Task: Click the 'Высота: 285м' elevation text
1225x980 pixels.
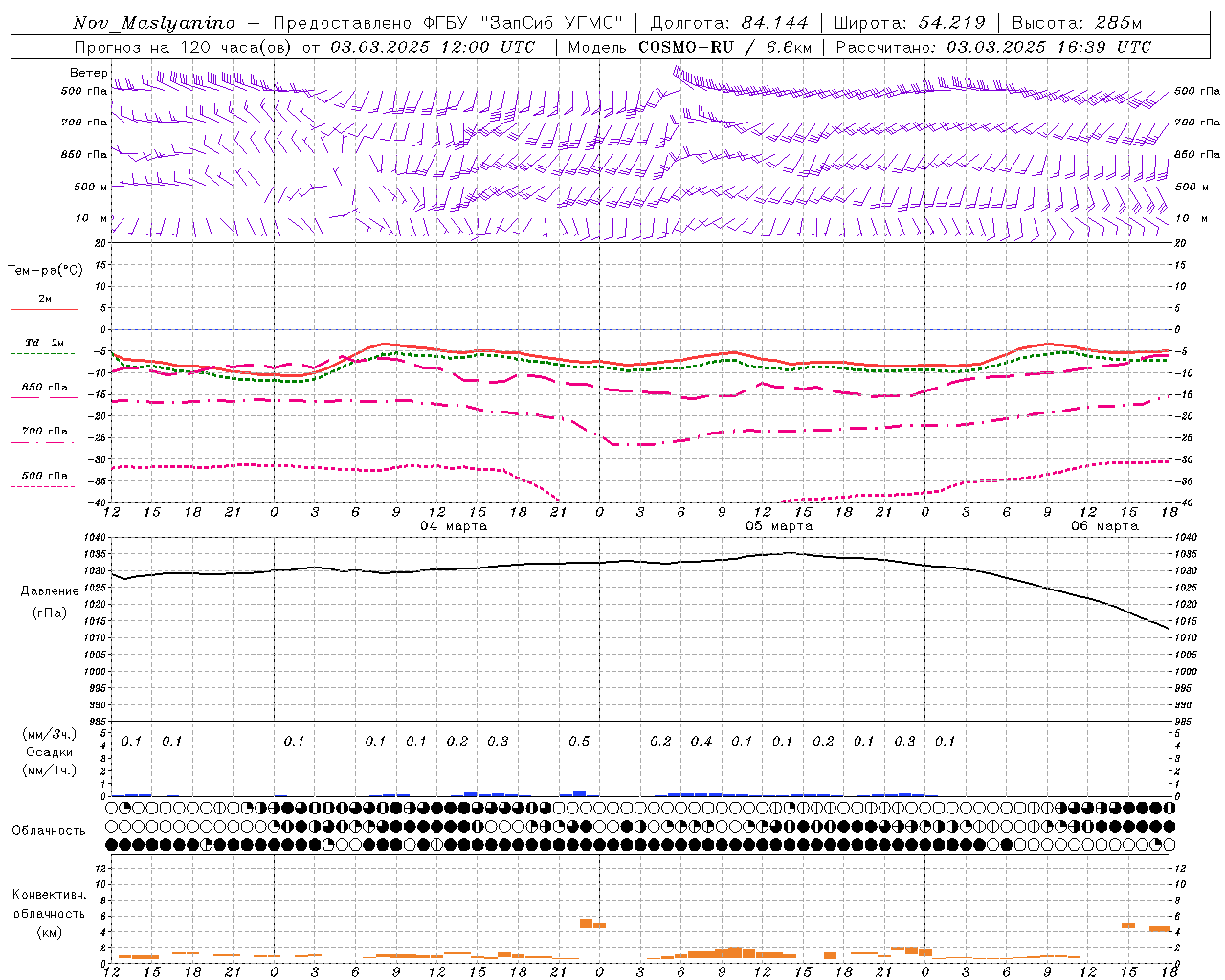Action: [x=1077, y=23]
